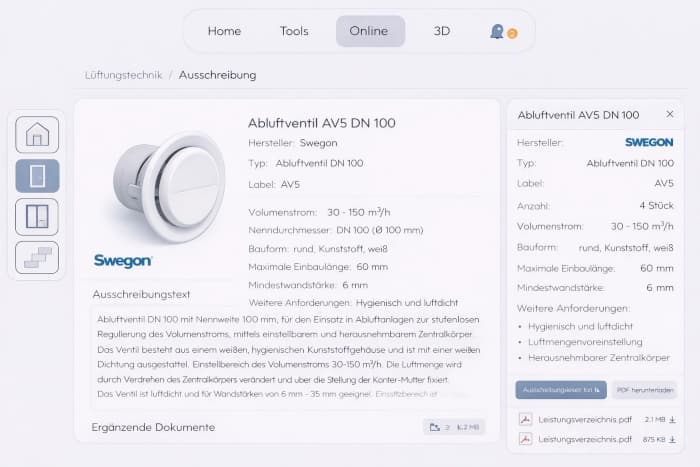Image resolution: width=700 pixels, height=467 pixels.
Task: Select side panel Maximale Einbaulänge 60 mm
Action: click(657, 268)
